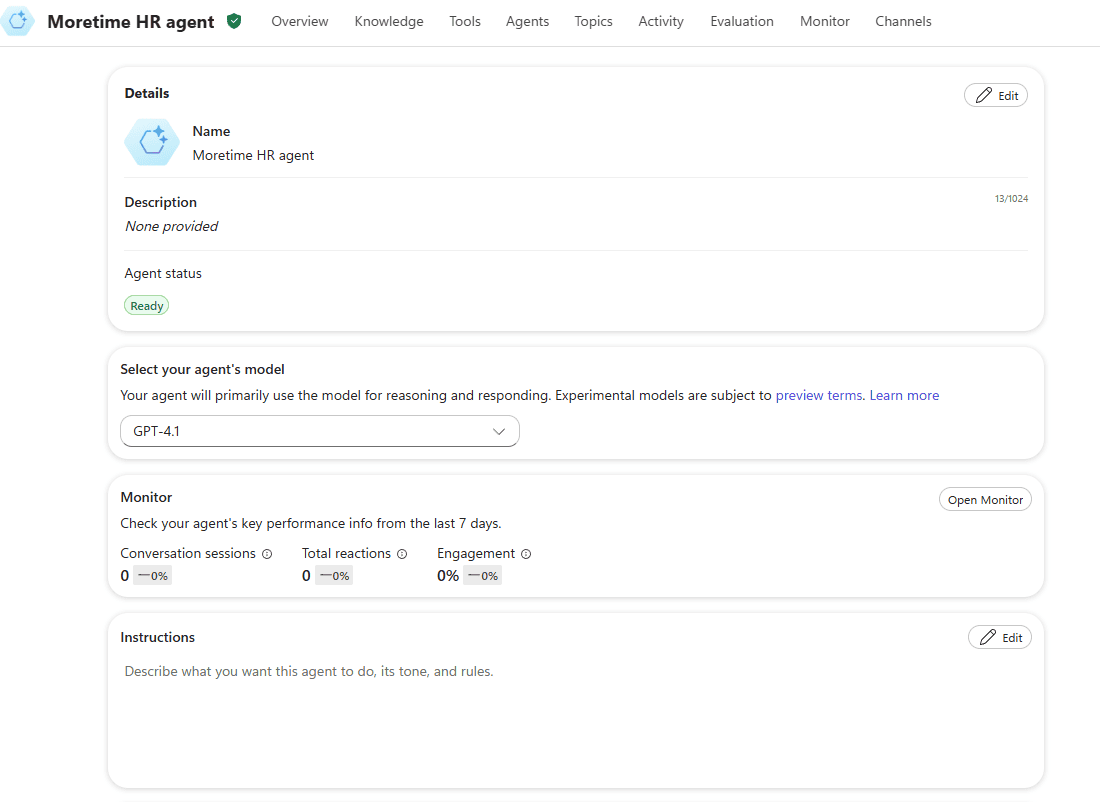Click the Conversation sessions label

click(188, 554)
